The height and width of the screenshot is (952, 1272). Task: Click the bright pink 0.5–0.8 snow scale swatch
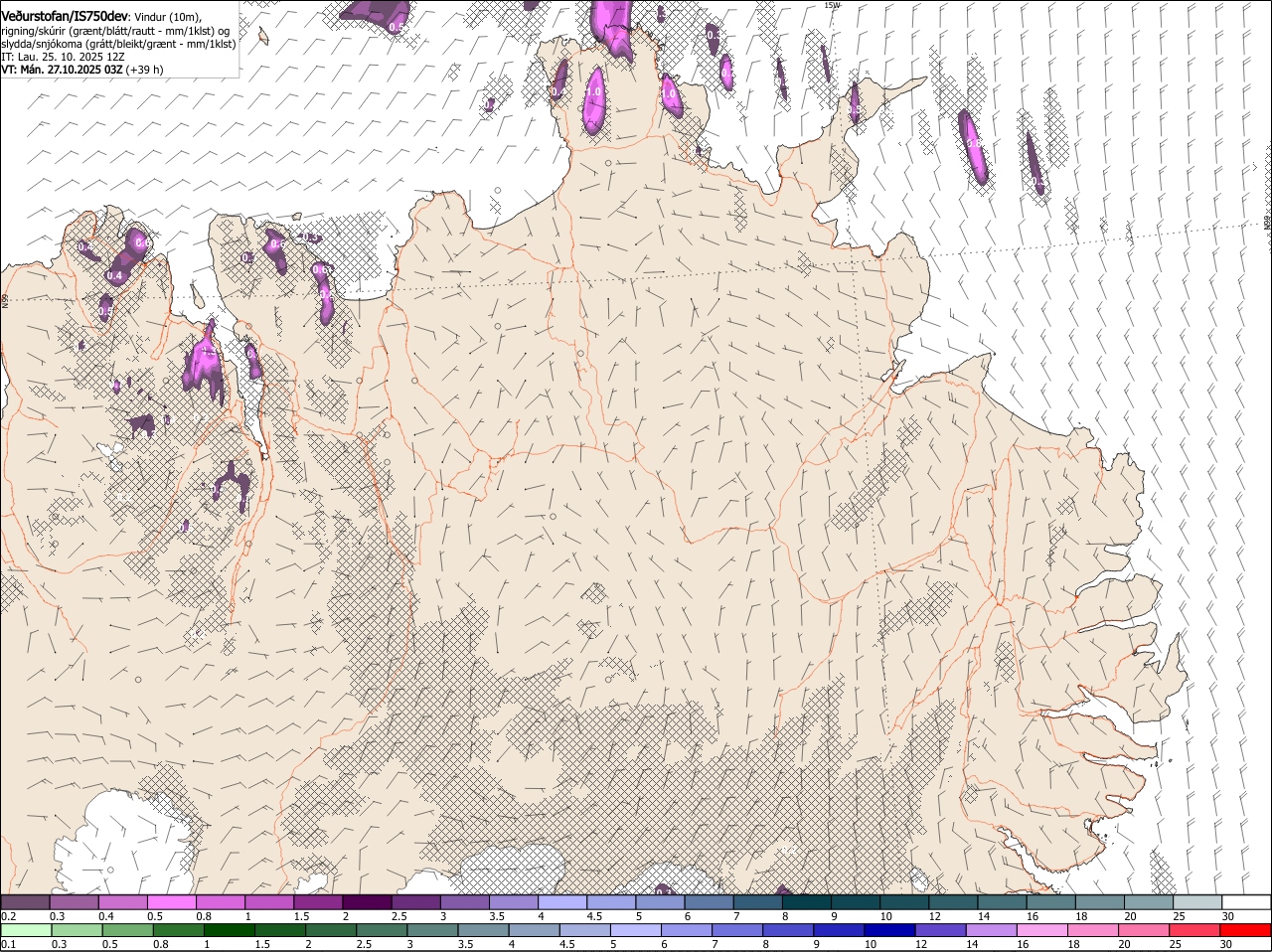coord(171,901)
